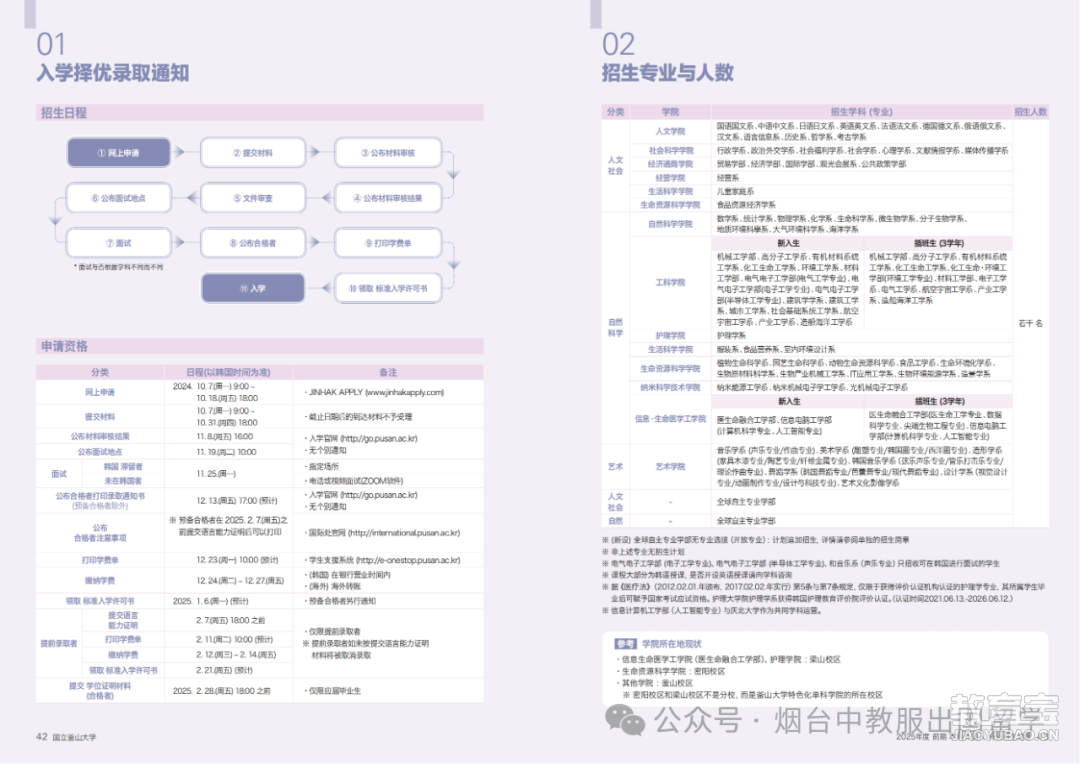Select the 韩国 滞留者 cell
The image size is (1080, 764).
(x=123, y=466)
